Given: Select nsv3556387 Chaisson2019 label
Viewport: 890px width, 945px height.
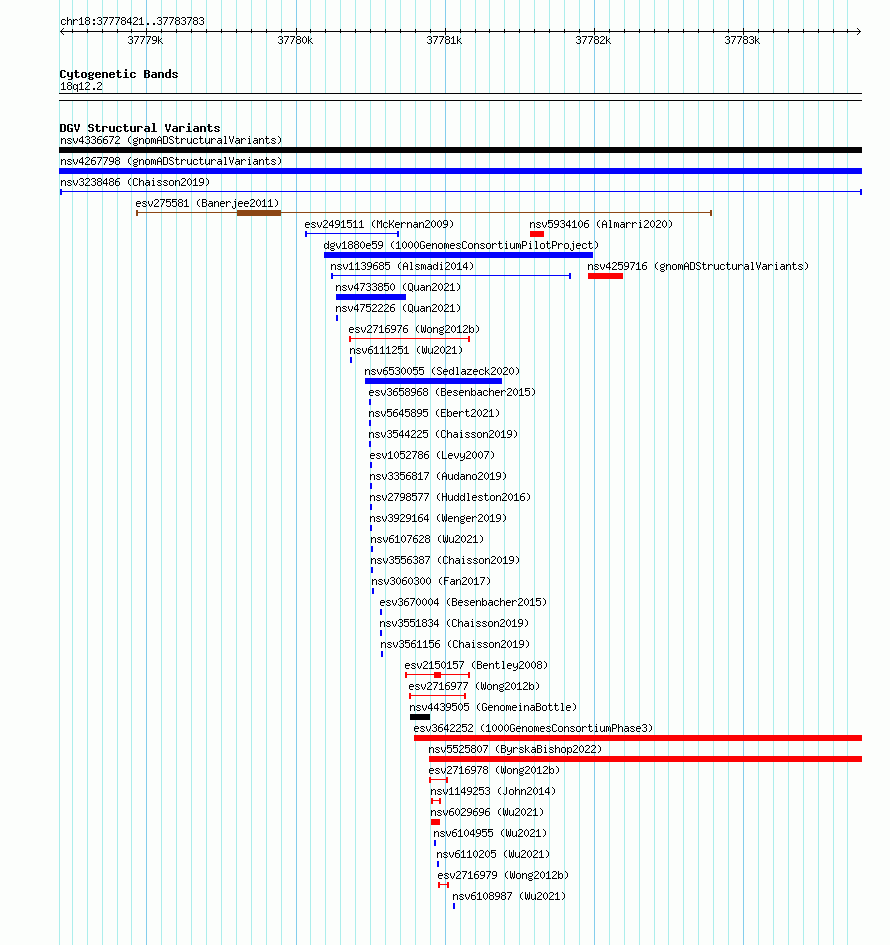Looking at the screenshot, I should point(445,560).
